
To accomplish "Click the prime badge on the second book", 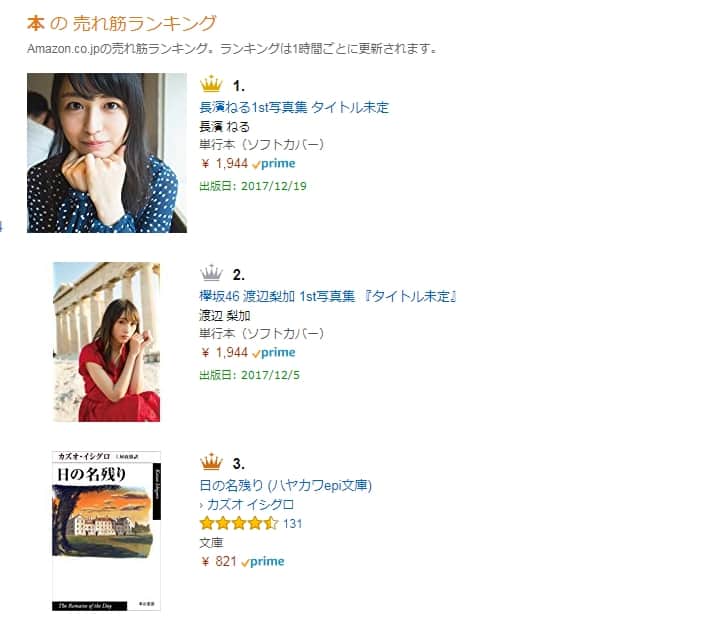I will 273,352.
